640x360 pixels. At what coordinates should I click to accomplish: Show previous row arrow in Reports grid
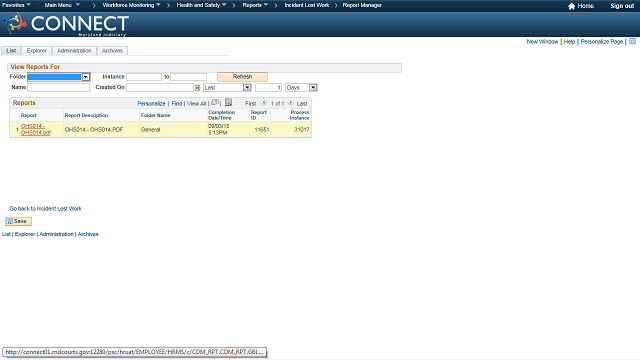[x=264, y=103]
